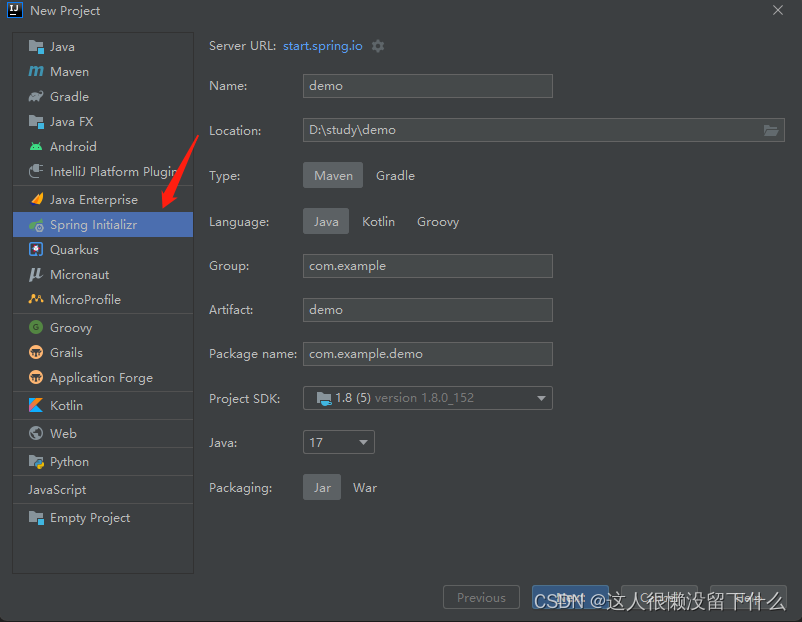802x622 pixels.
Task: Choose Kotlin as the language
Action: click(378, 221)
